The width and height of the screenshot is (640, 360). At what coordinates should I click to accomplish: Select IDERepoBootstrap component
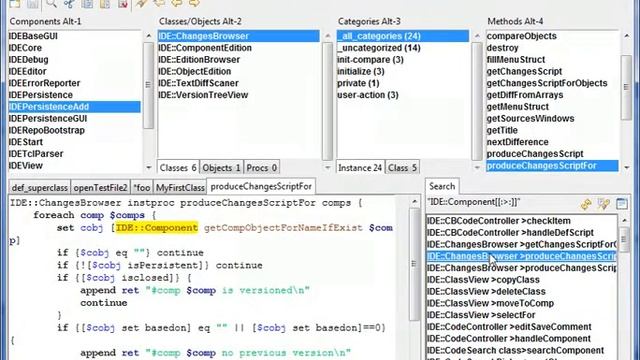coord(75,131)
